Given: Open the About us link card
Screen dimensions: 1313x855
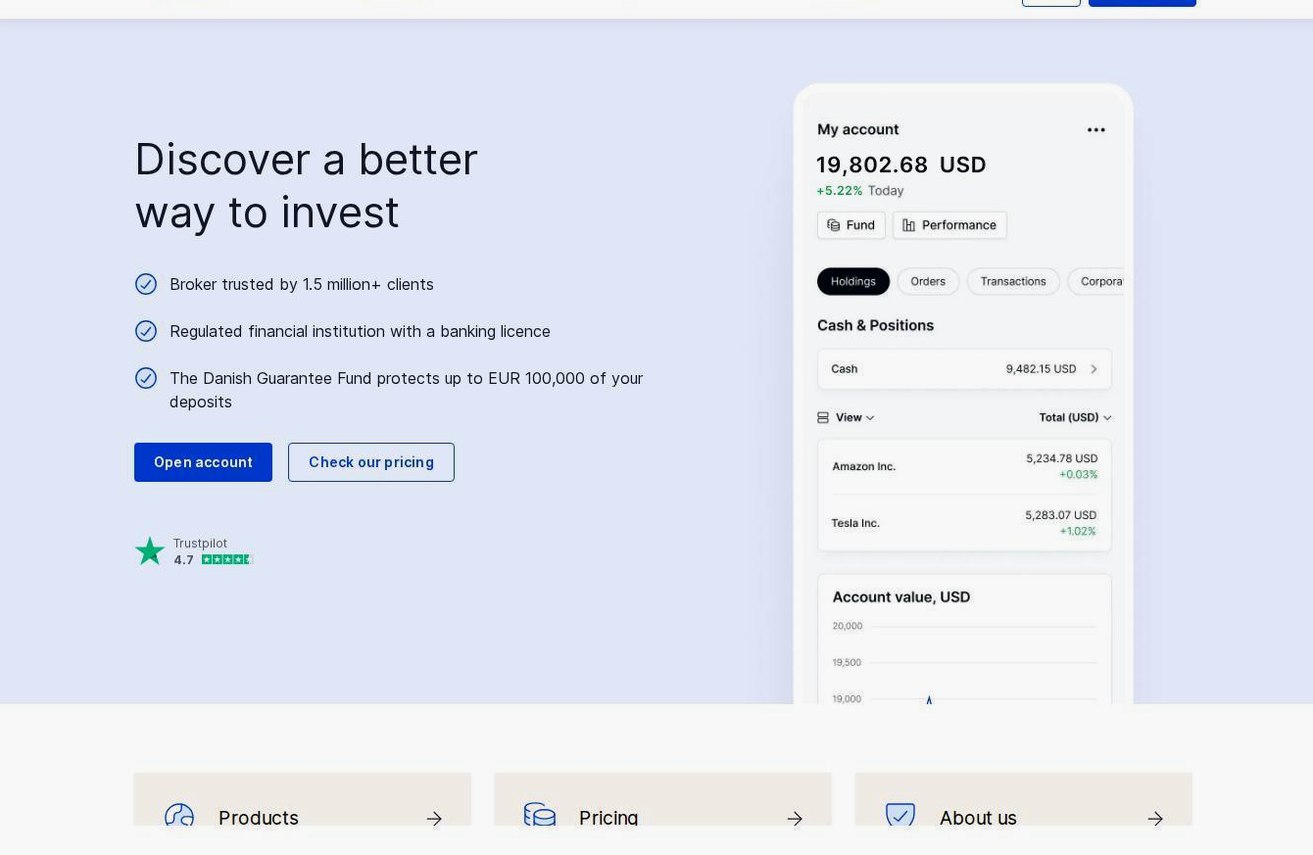Looking at the screenshot, I should [x=1023, y=799].
